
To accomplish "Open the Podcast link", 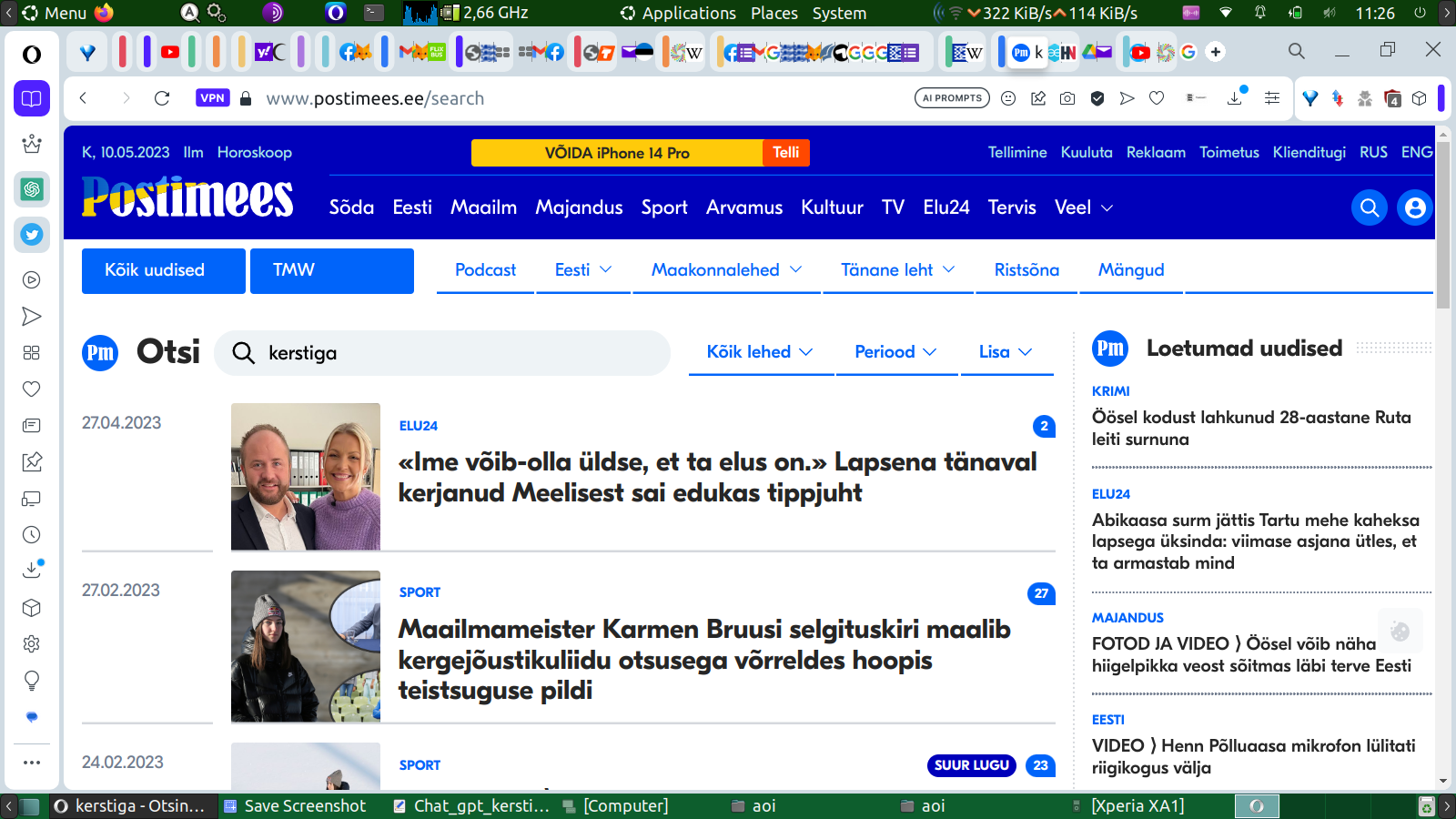I will [485, 270].
